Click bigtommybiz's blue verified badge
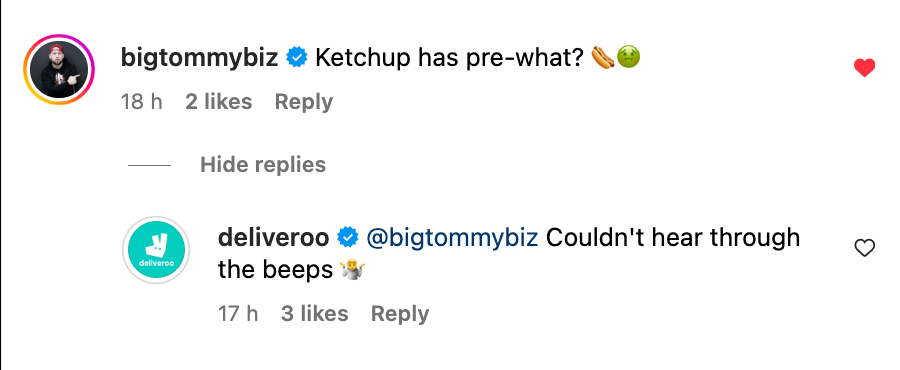The height and width of the screenshot is (370, 900). tap(297, 58)
